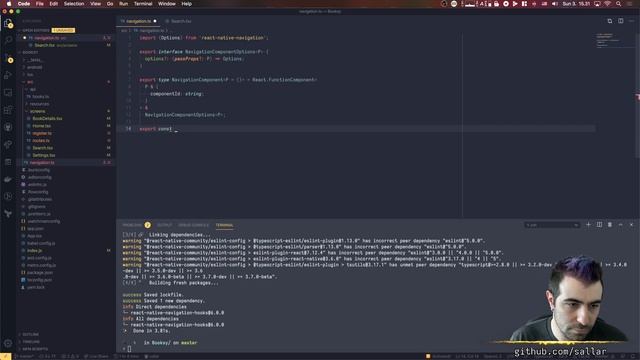
Task: Open the Help menu
Action: 187,4
